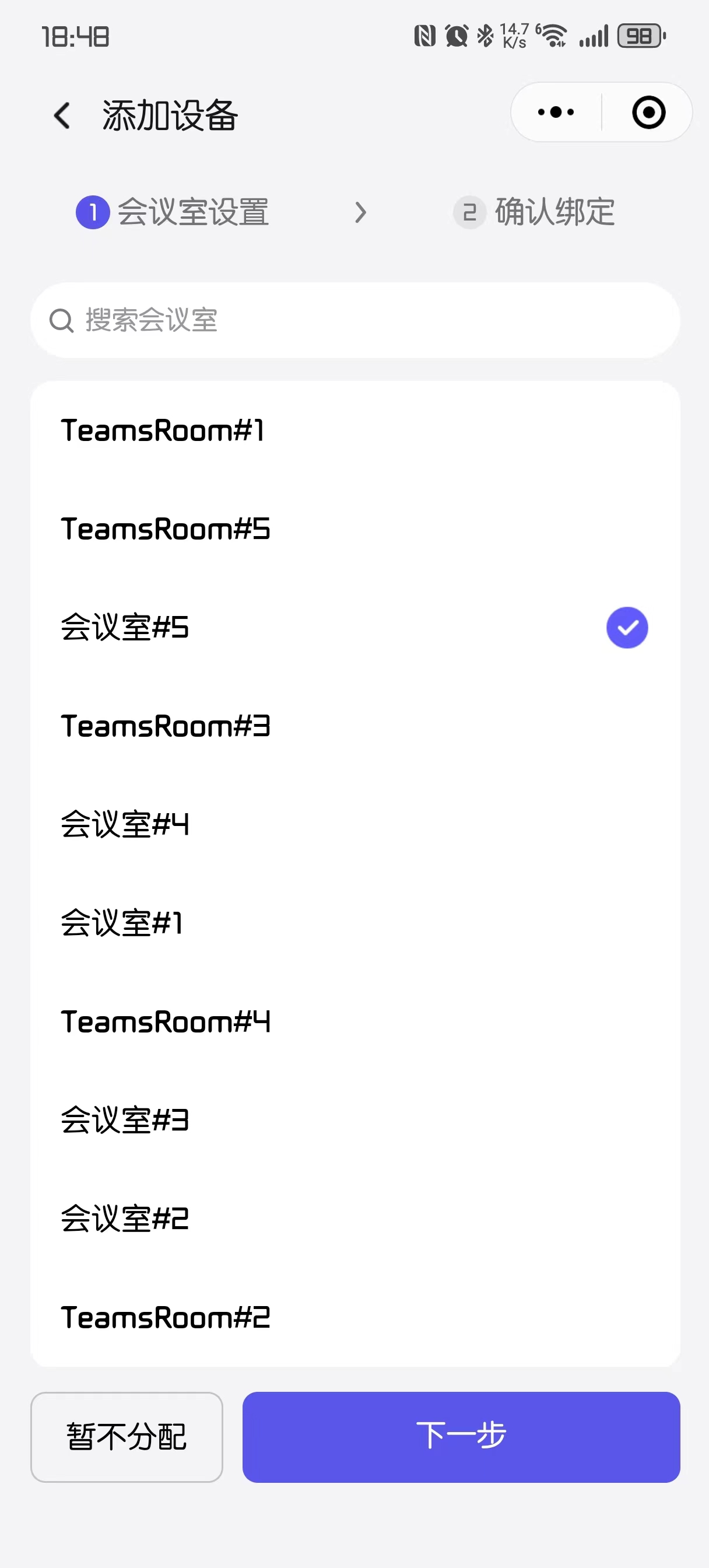Select TeamsRoom#1 from the list
This screenshot has width=709, height=1568.
coord(355,430)
